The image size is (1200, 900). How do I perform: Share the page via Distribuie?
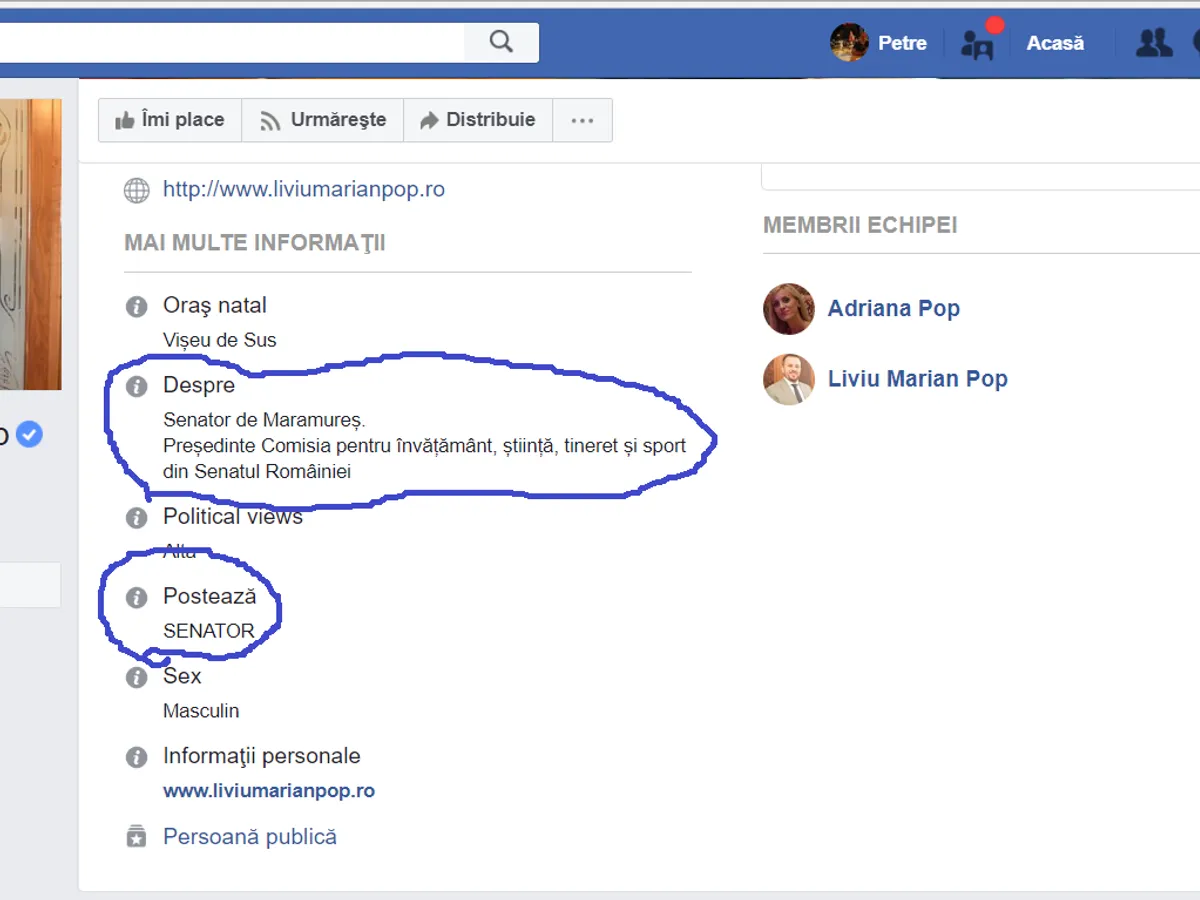point(477,120)
